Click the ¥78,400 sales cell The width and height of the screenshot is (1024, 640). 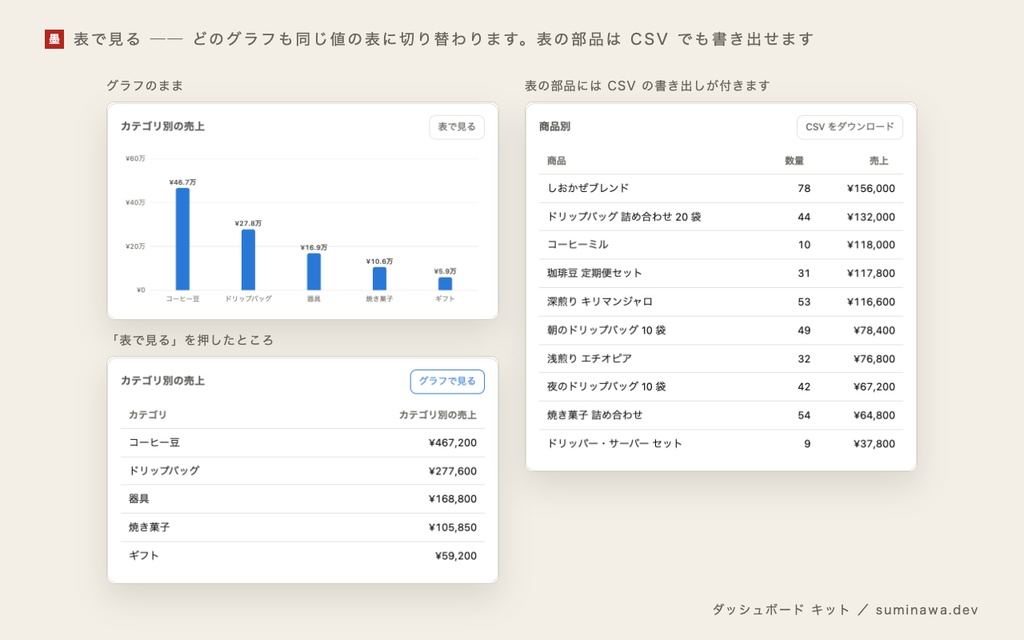(874, 330)
